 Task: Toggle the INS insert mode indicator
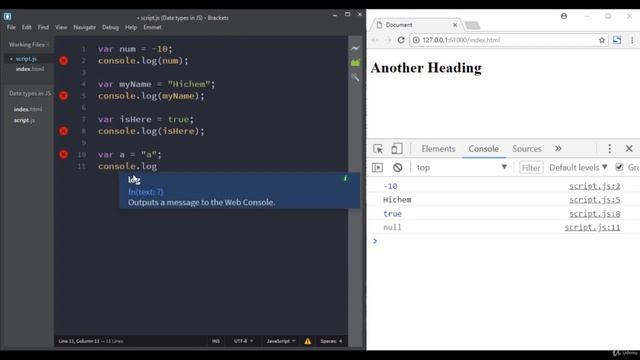tap(216, 341)
